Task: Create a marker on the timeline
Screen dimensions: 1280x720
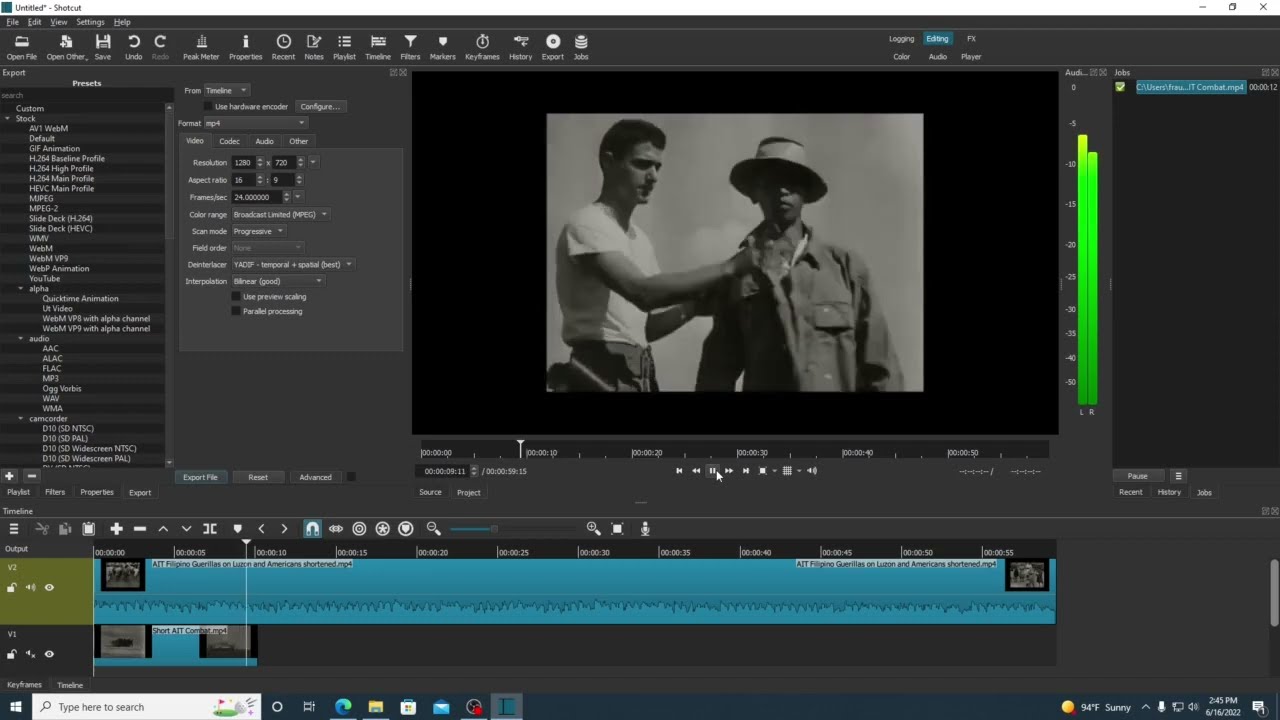Action: (x=237, y=528)
